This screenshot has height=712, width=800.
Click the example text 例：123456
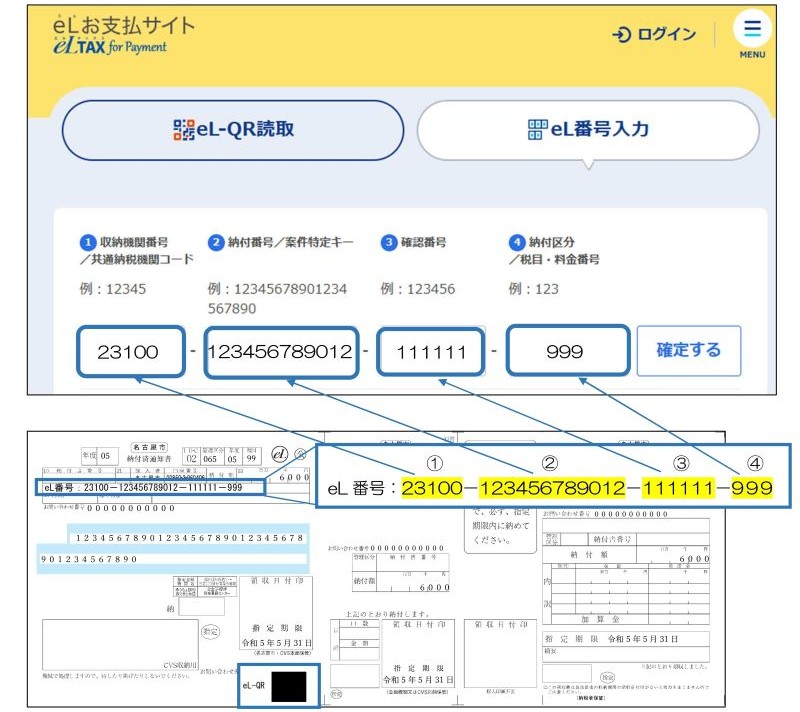point(417,289)
